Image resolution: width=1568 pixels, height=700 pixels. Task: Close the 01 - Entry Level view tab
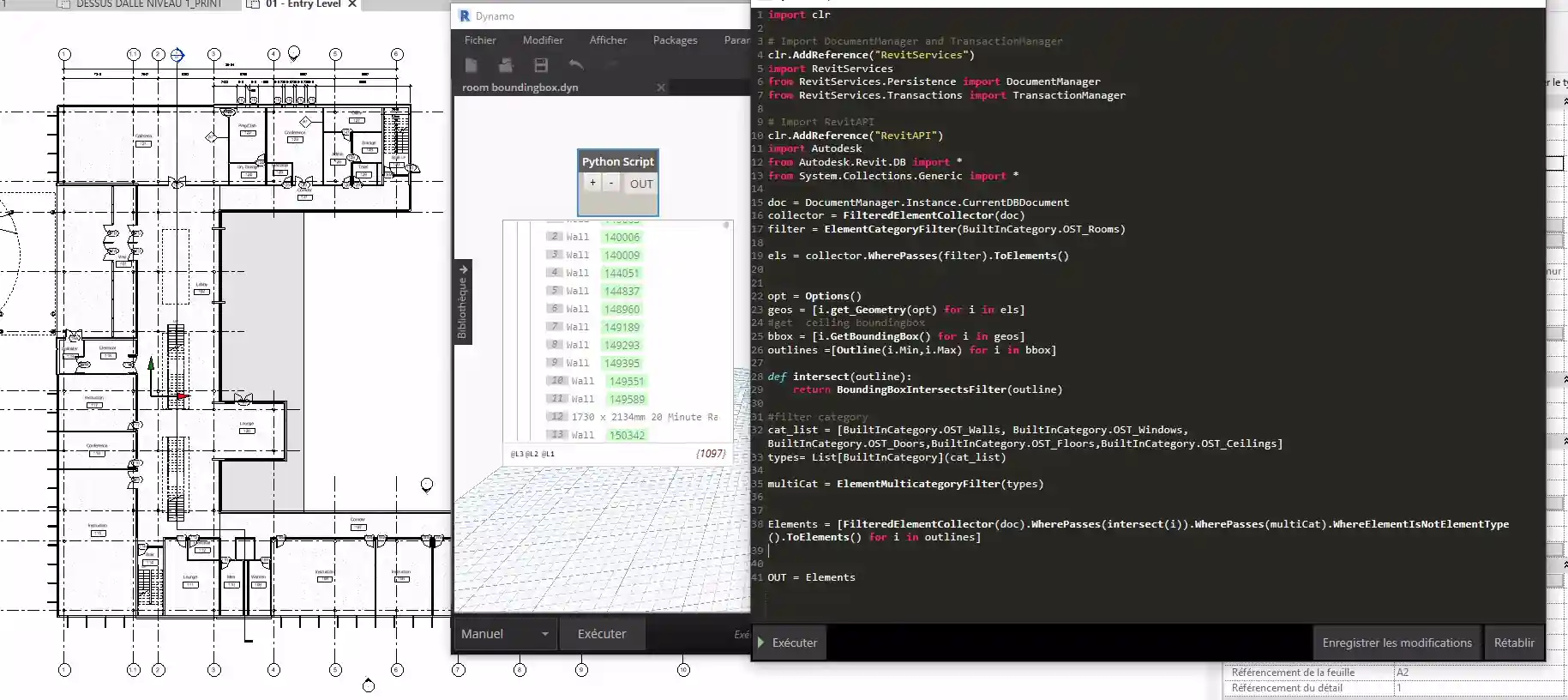point(352,4)
